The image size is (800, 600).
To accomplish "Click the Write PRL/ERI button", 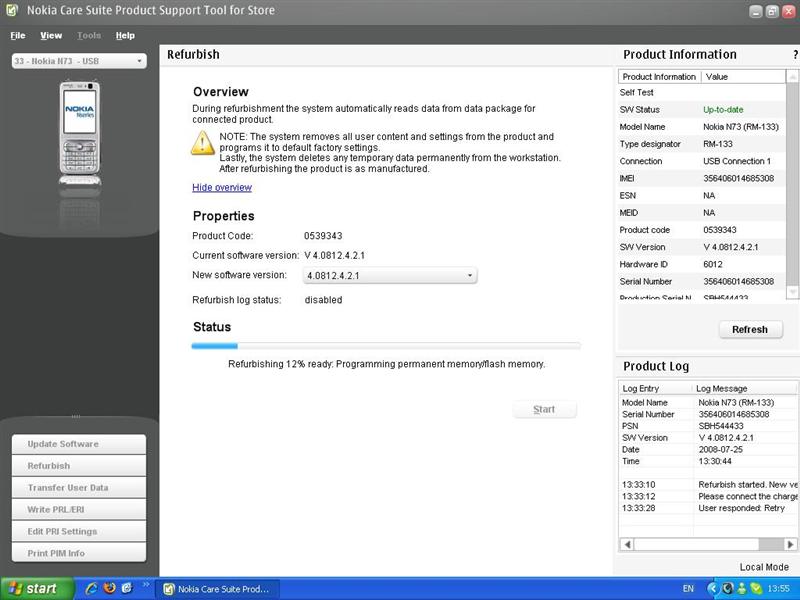I will 79,510.
